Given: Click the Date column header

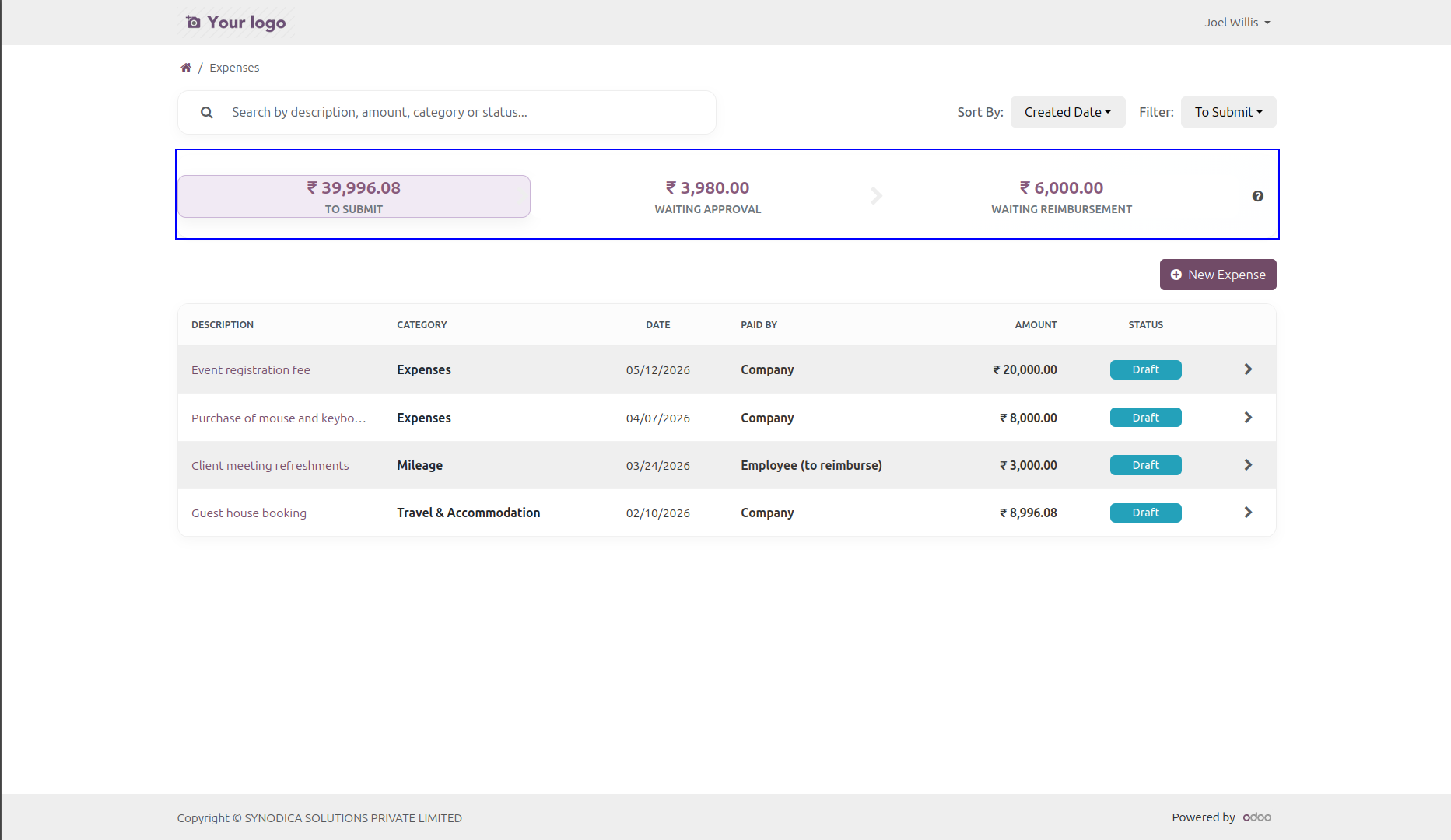Looking at the screenshot, I should coord(657,325).
